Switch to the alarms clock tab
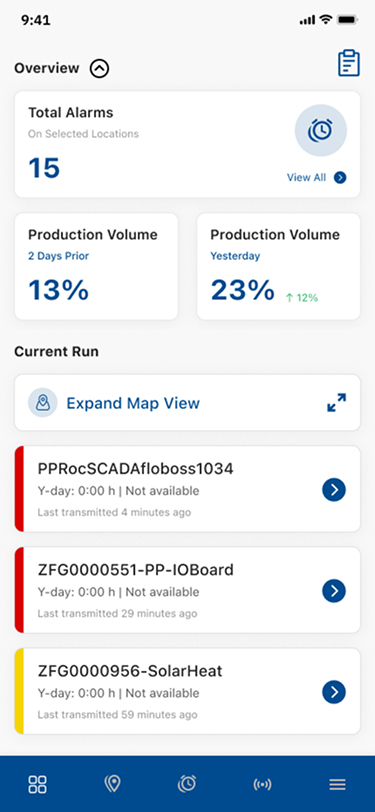Image resolution: width=375 pixels, height=812 pixels. click(187, 784)
